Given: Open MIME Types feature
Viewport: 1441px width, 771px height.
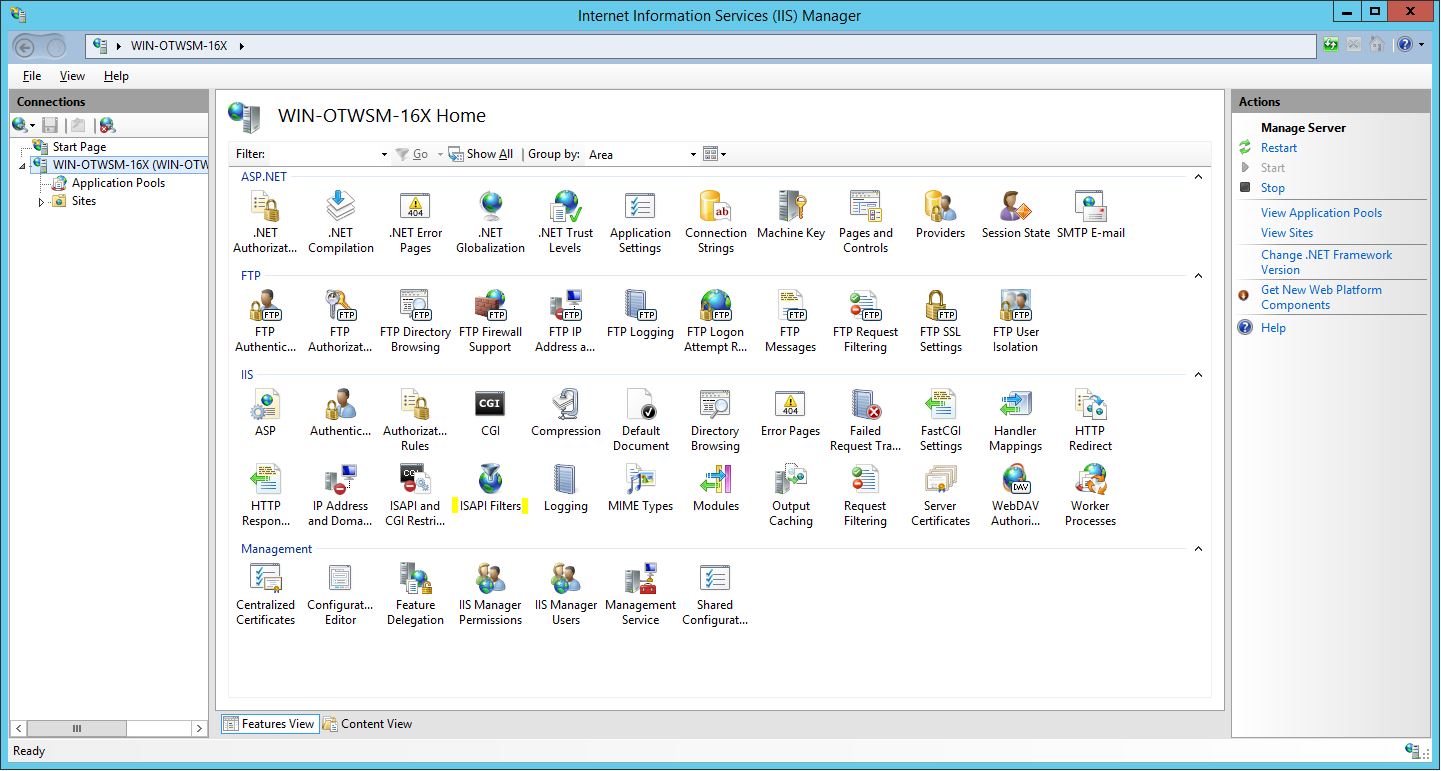Looking at the screenshot, I should coord(641,487).
